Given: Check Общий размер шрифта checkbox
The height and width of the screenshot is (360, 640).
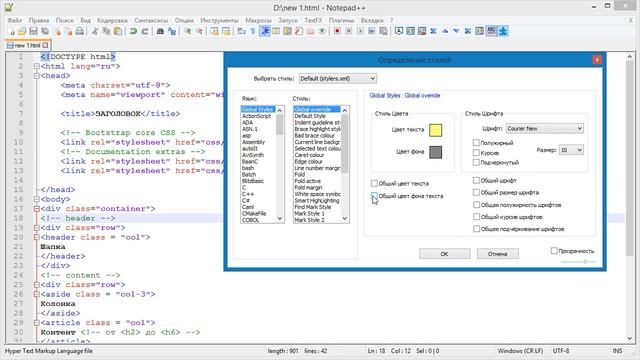Looking at the screenshot, I should [476, 192].
